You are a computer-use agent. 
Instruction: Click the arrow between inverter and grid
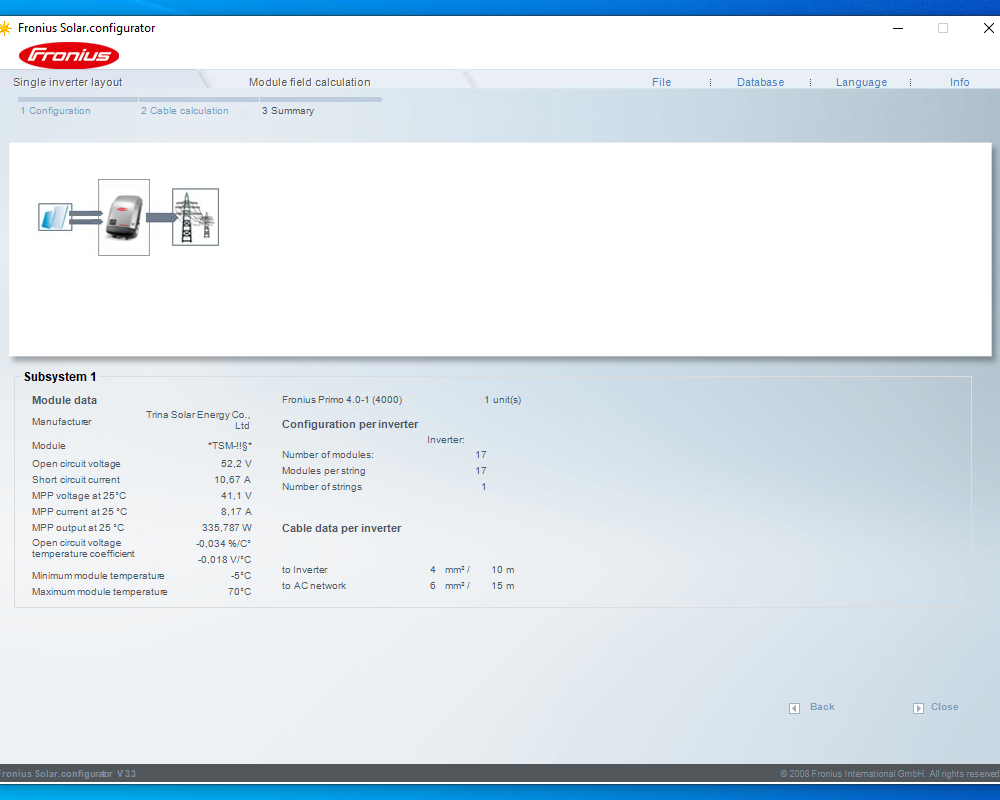(x=160, y=217)
